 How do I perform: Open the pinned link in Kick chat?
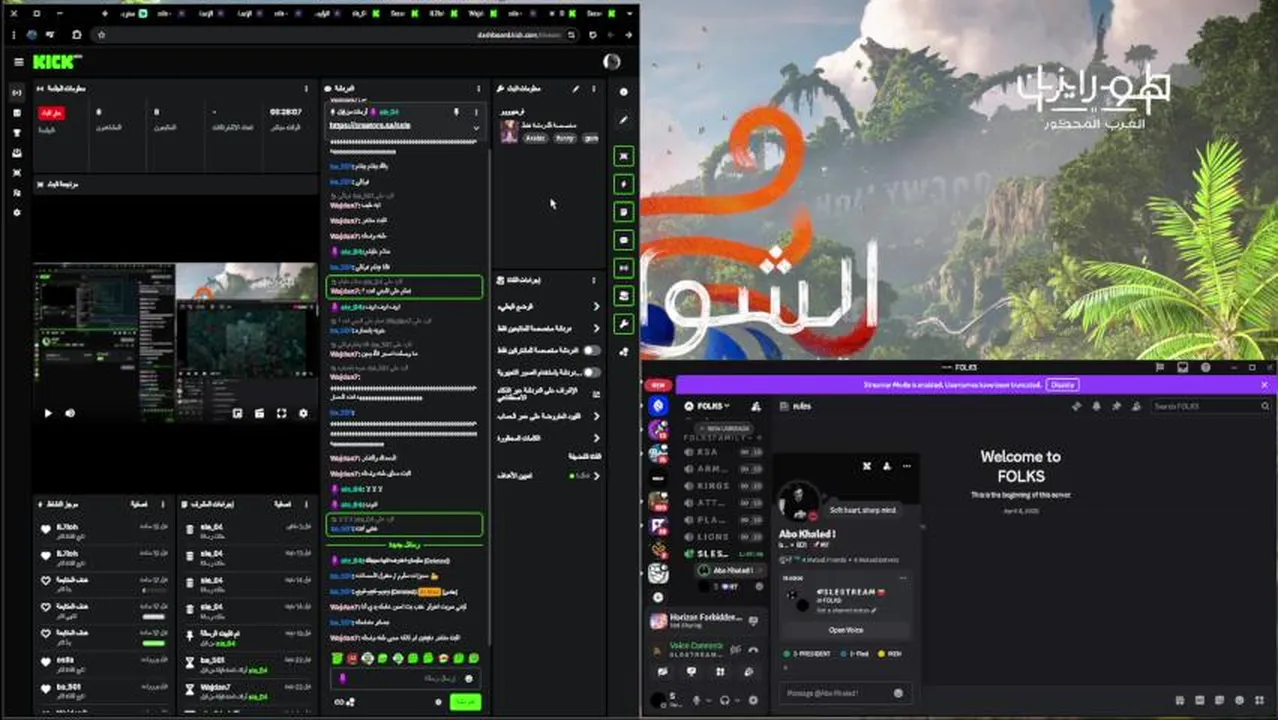(369, 126)
